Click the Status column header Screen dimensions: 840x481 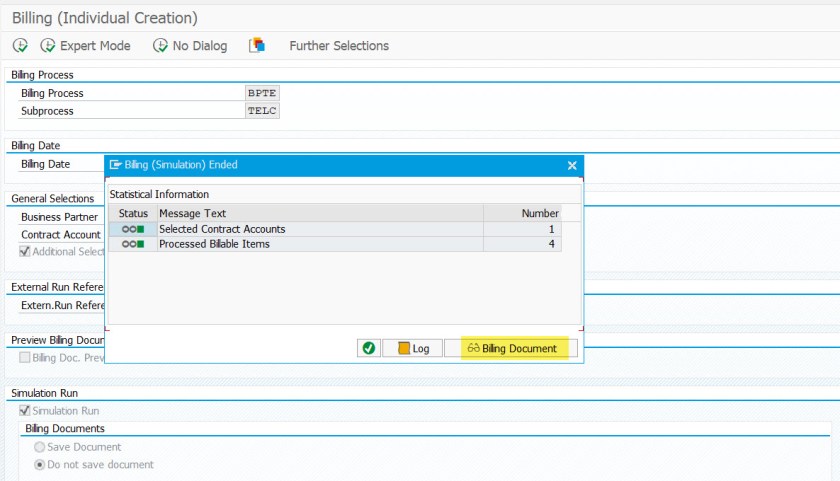133,213
